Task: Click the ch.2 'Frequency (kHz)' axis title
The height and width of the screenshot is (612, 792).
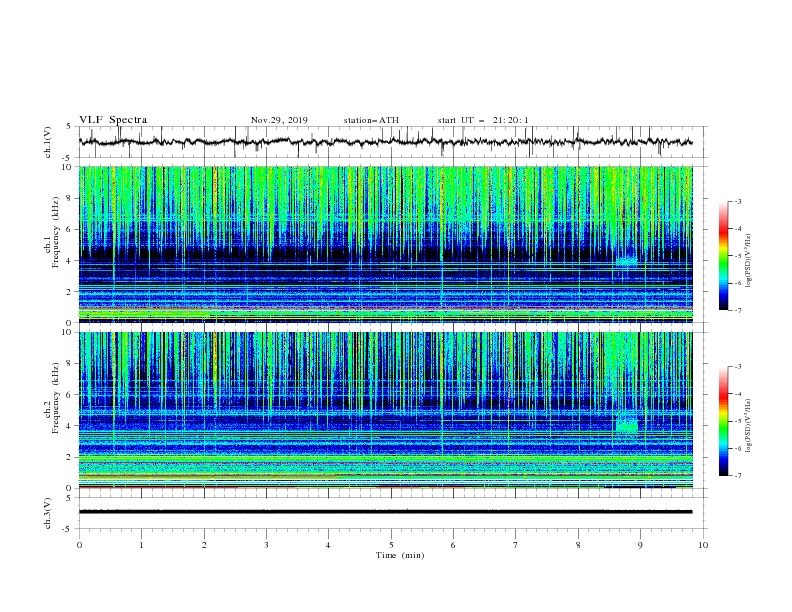Action: 55,398
